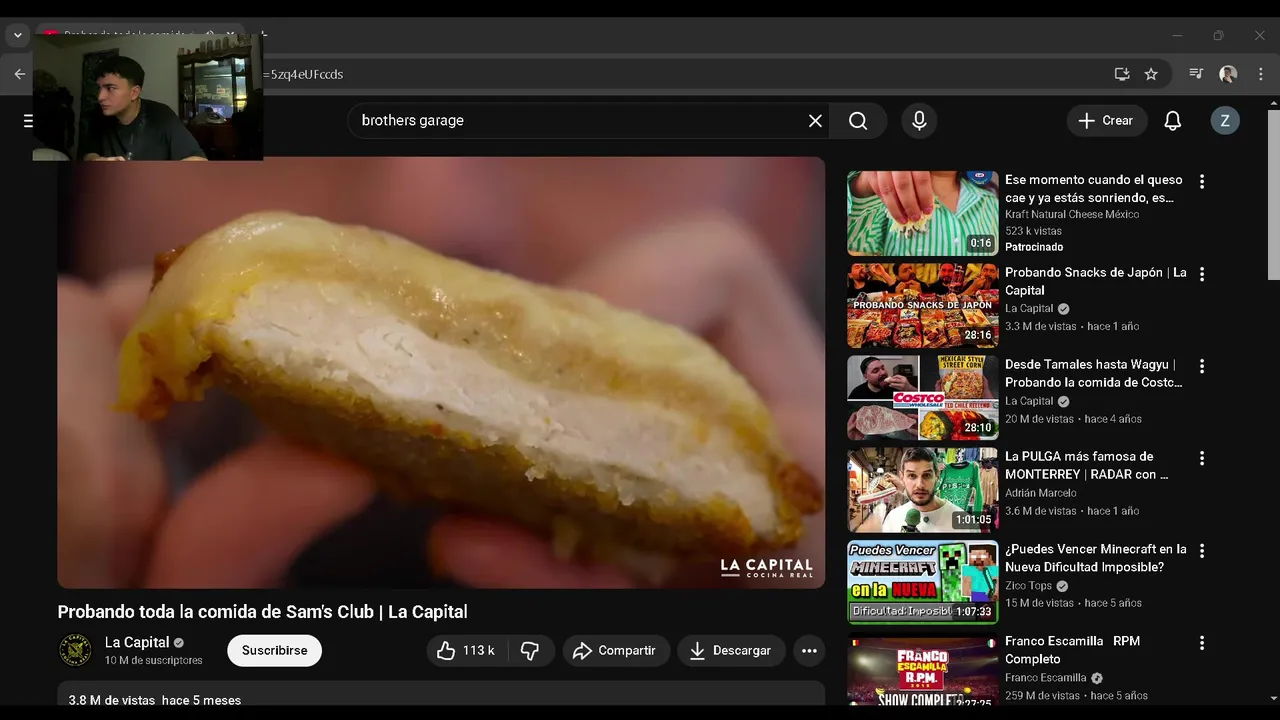Click 'Kraft Natural Cheese México' advertiser name

point(1072,215)
